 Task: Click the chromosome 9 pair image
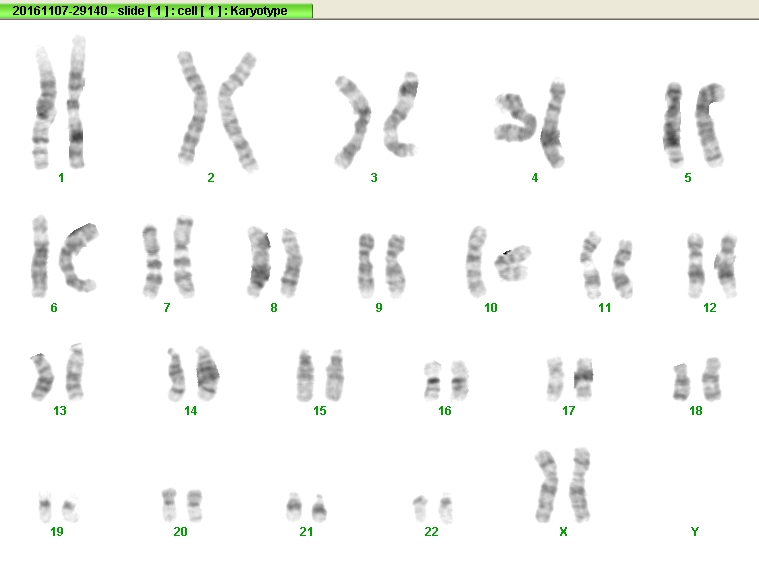(x=381, y=266)
